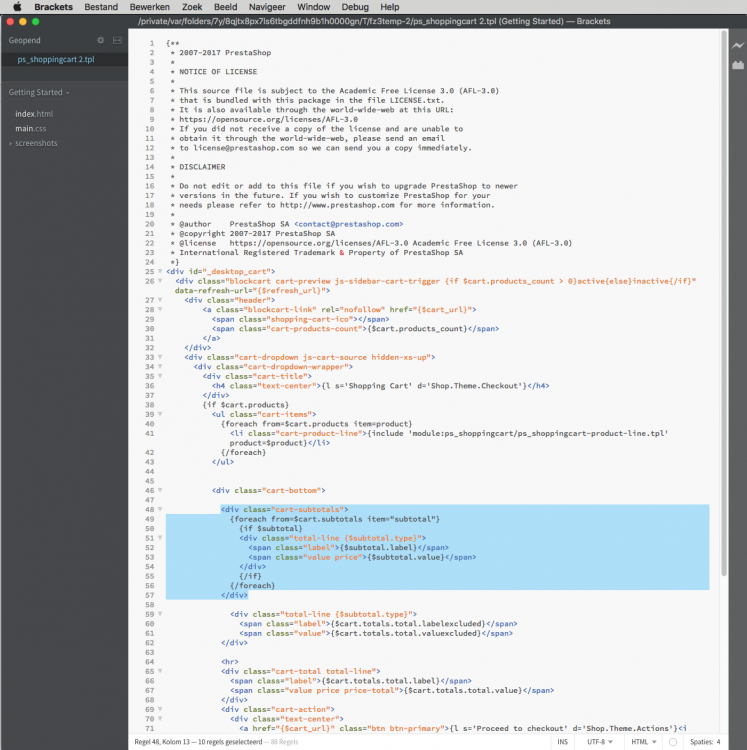Viewport: 747px width, 750px height.
Task: Open the Navigeer menu
Action: (x=267, y=7)
